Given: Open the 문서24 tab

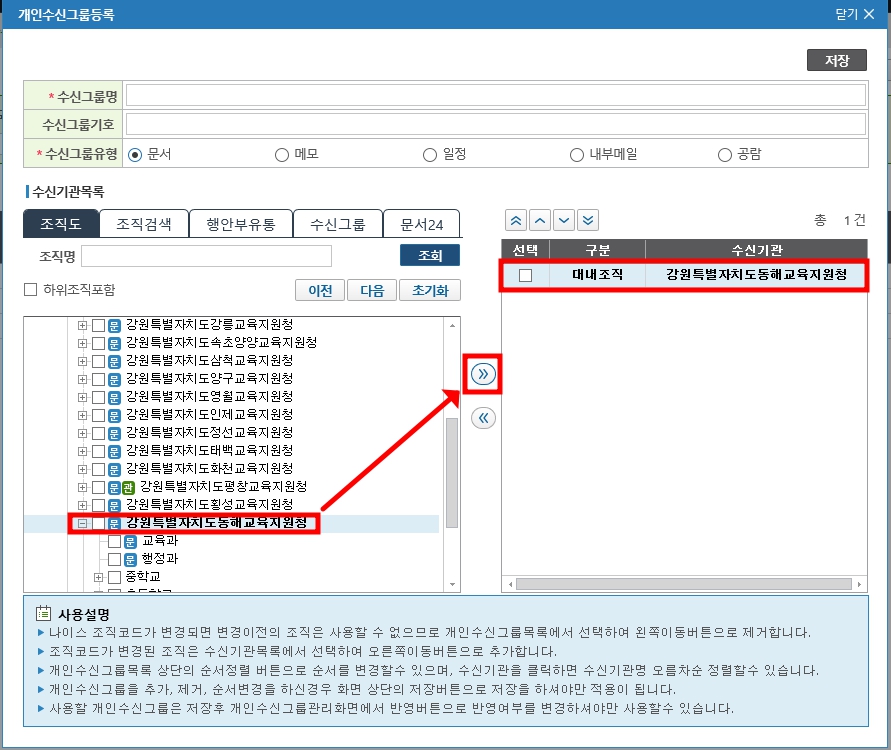Looking at the screenshot, I should tap(422, 224).
